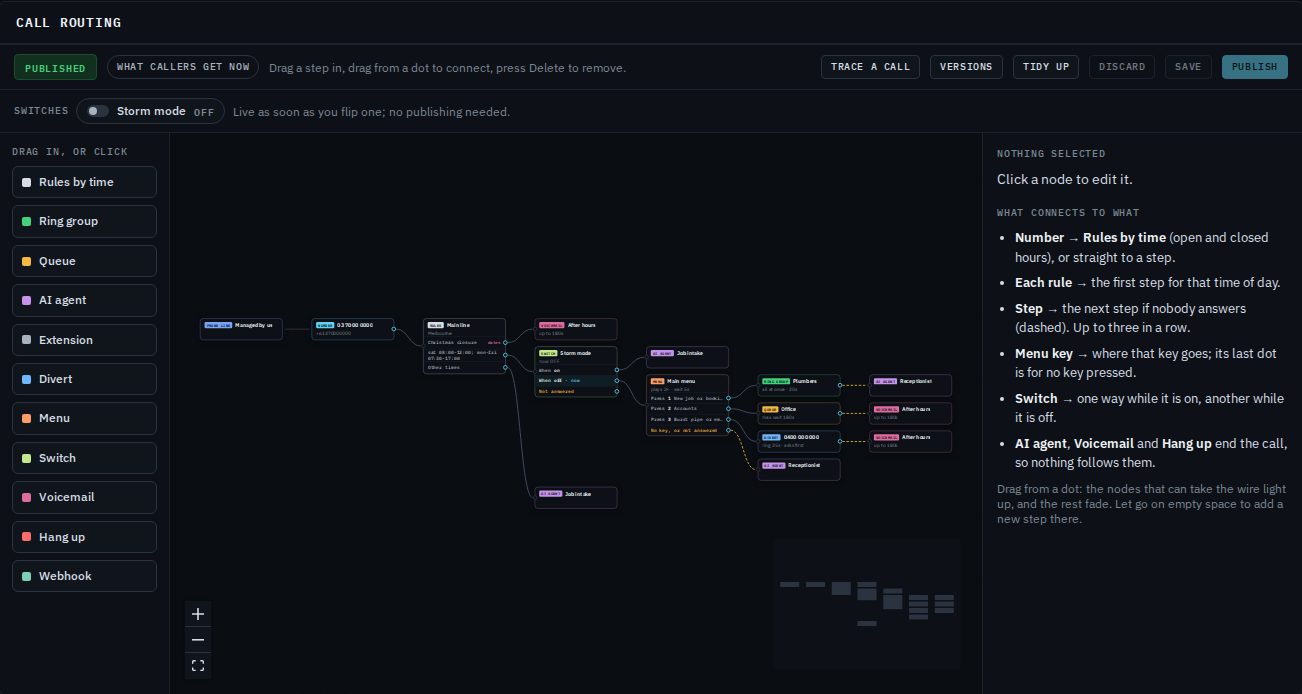The image size is (1302, 694).
Task: Click the 'Christmas closure' rule row
Action: coord(465,342)
